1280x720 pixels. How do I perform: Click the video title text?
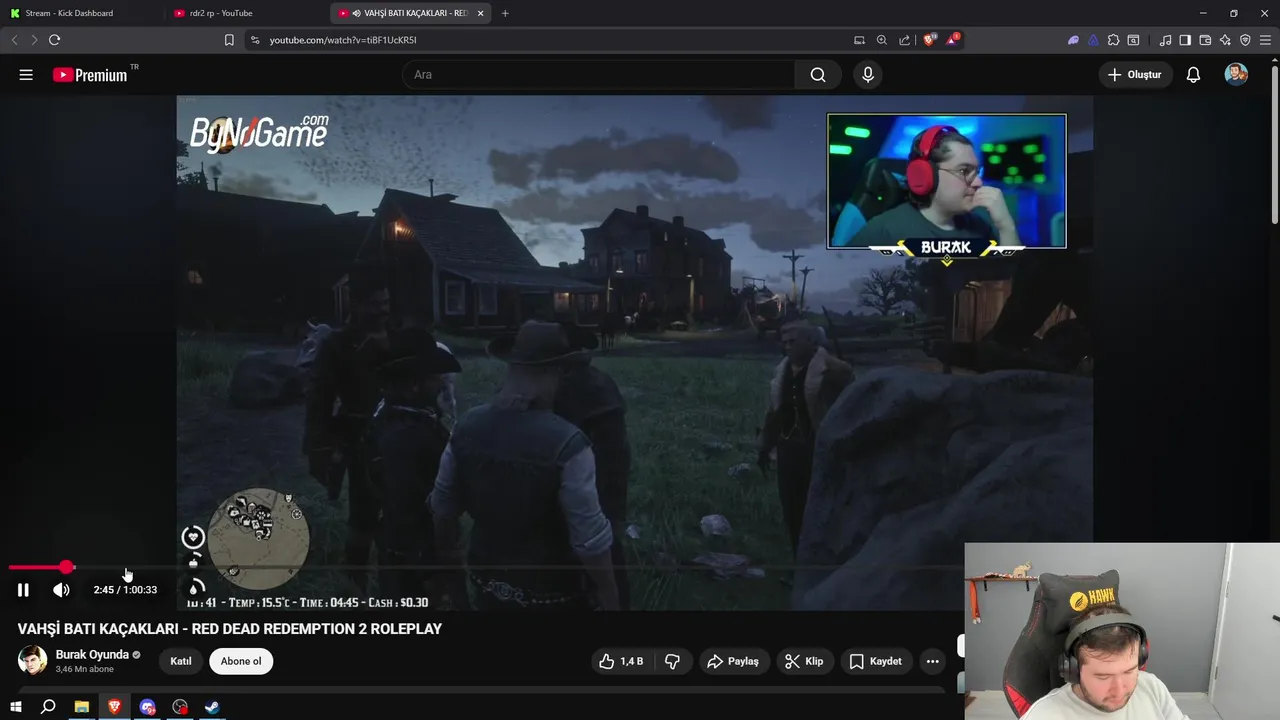pos(229,629)
